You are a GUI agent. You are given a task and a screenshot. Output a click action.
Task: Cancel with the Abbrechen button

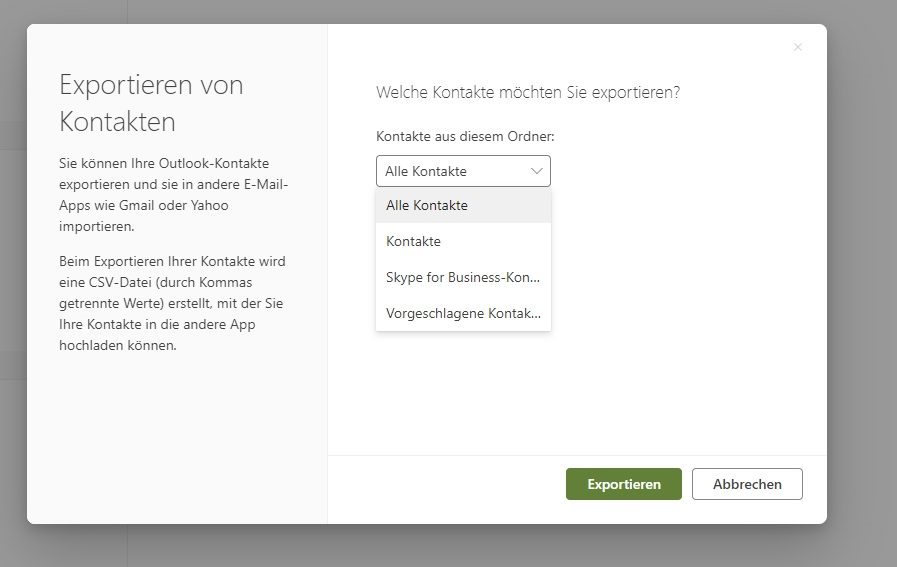[x=747, y=484]
